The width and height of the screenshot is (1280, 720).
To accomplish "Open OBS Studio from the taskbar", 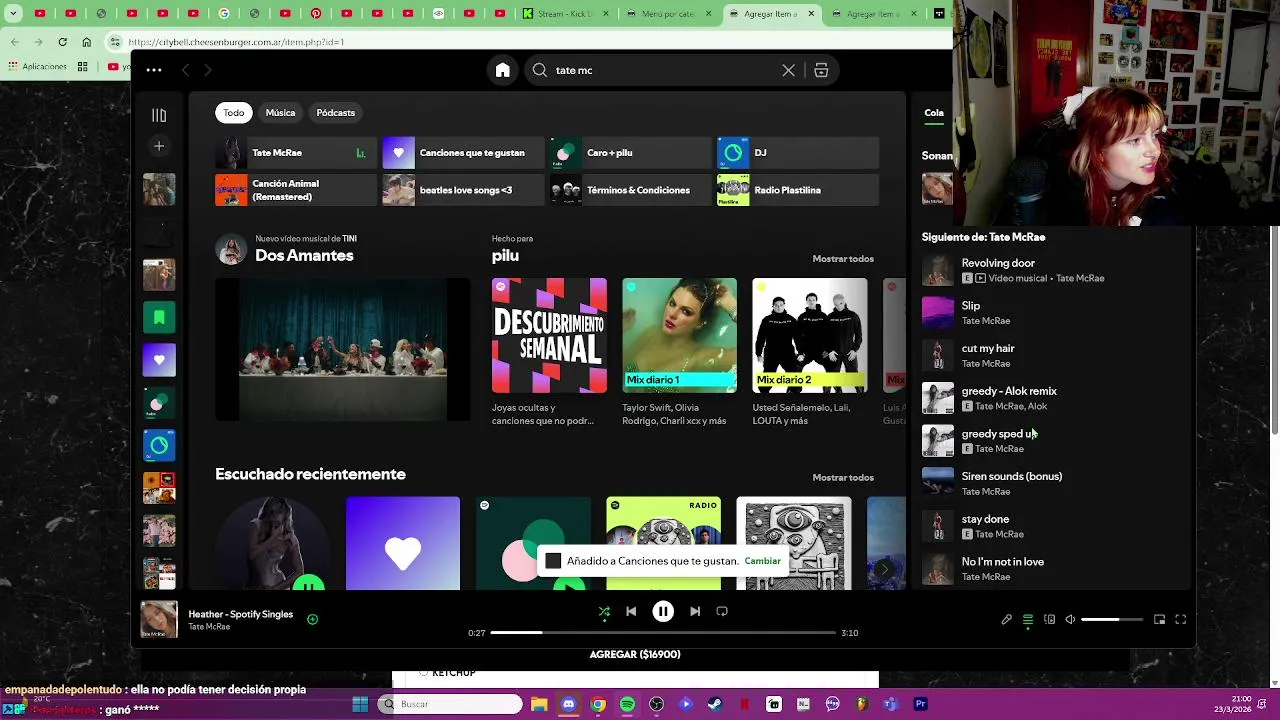I will click(656, 704).
